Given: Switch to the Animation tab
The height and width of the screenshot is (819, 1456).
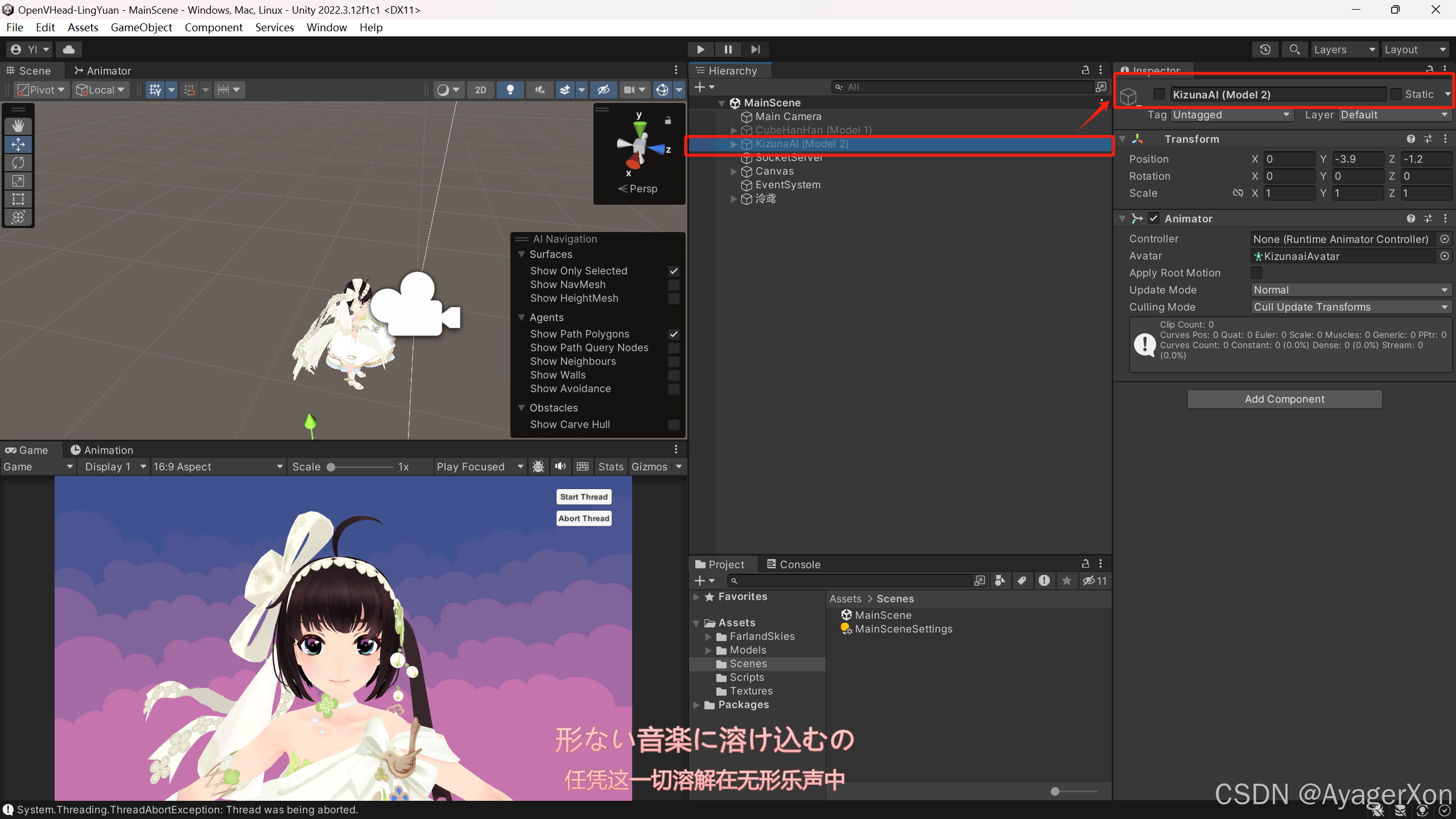Looking at the screenshot, I should pos(102,450).
